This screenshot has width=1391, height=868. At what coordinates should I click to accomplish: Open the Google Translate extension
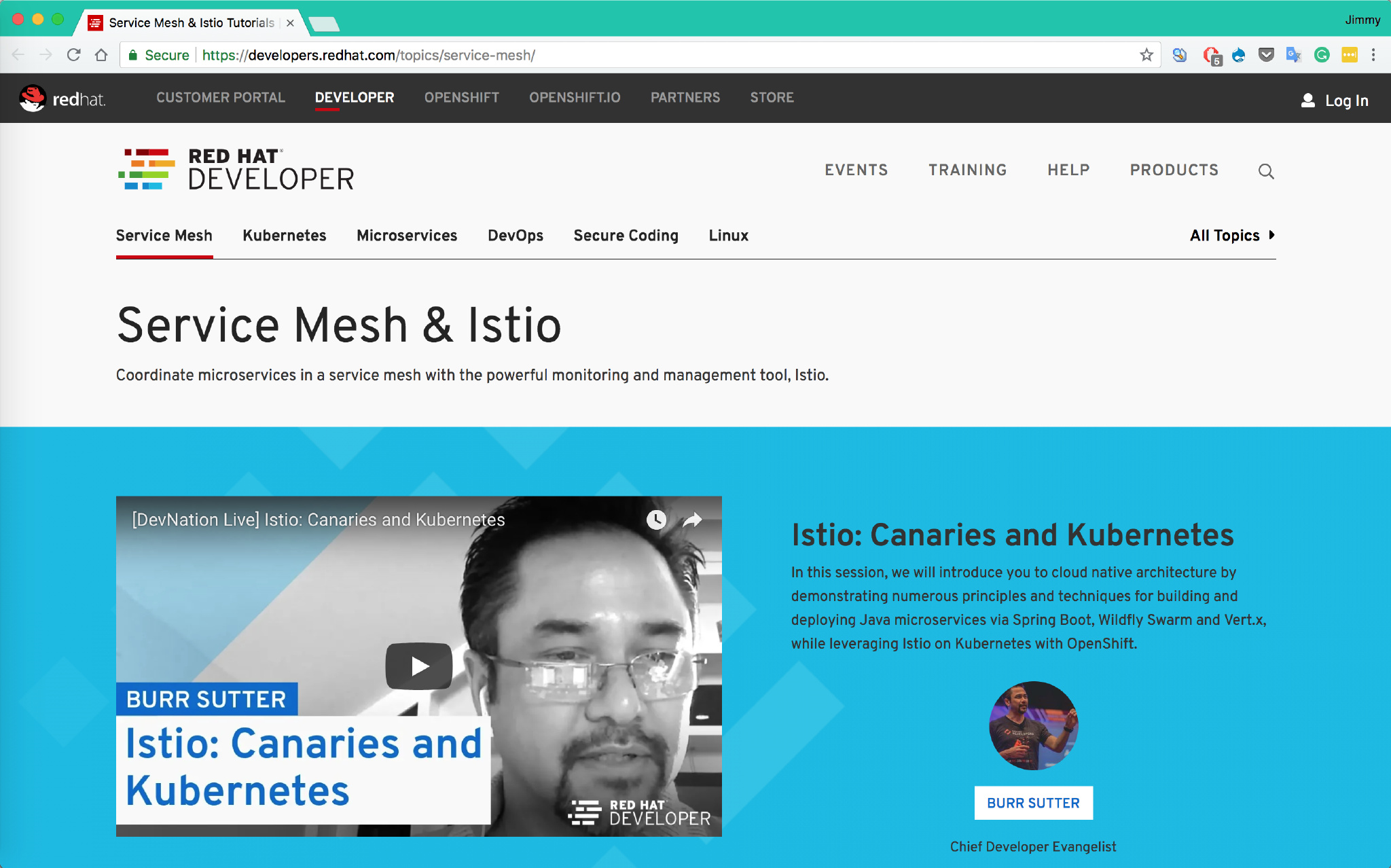1293,55
